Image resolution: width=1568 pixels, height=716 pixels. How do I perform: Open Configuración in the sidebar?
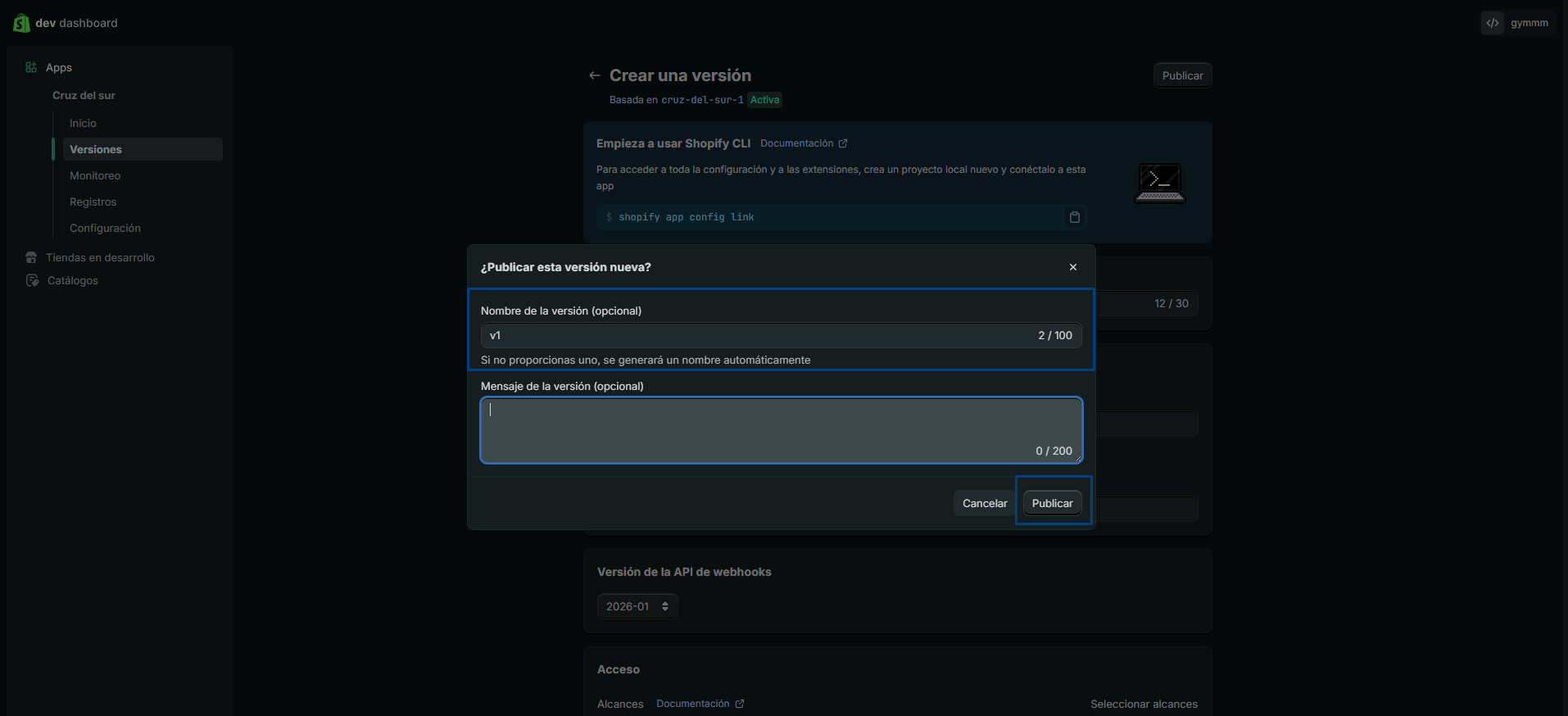click(105, 228)
